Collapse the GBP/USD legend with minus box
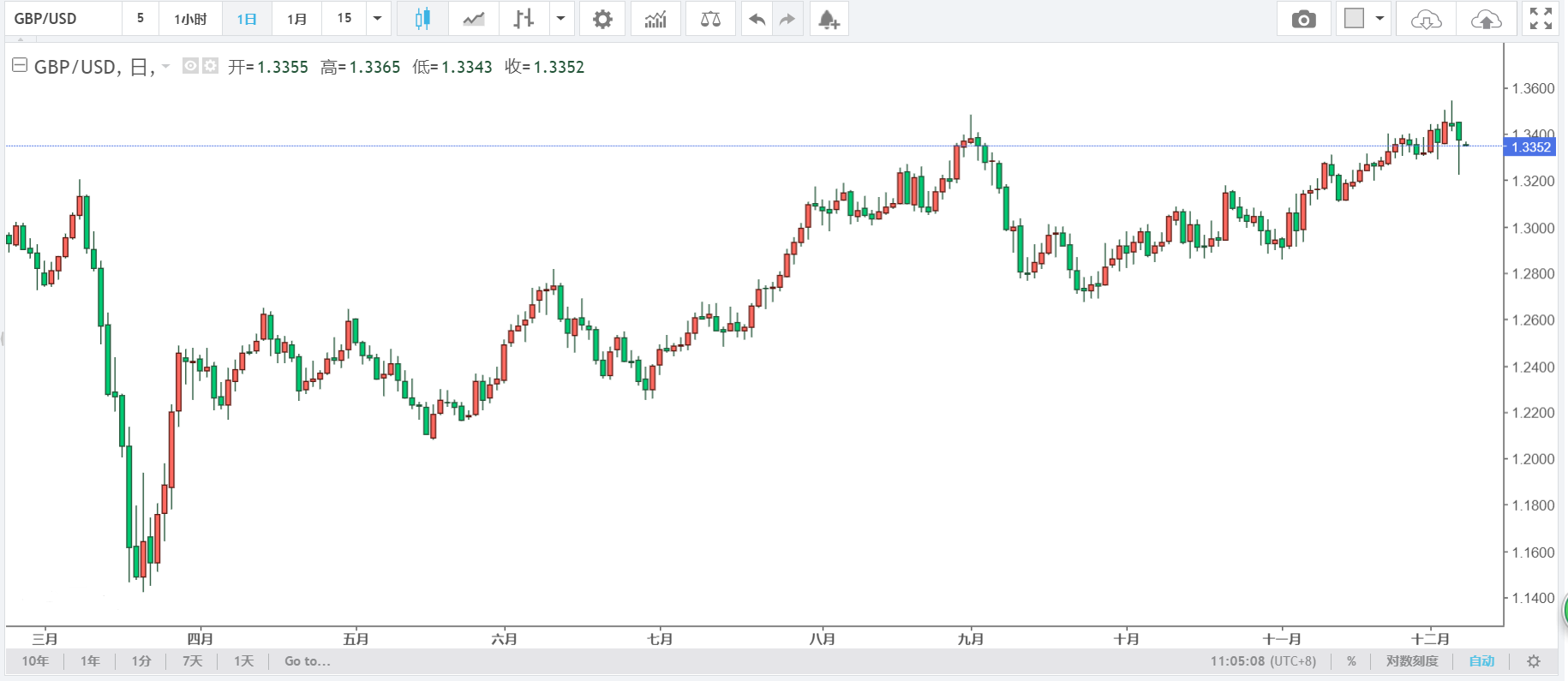 (20, 65)
